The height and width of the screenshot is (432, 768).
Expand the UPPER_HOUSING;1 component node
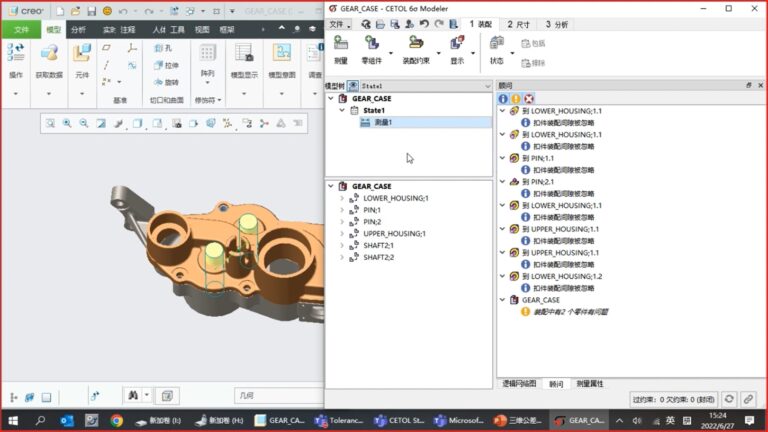point(342,234)
